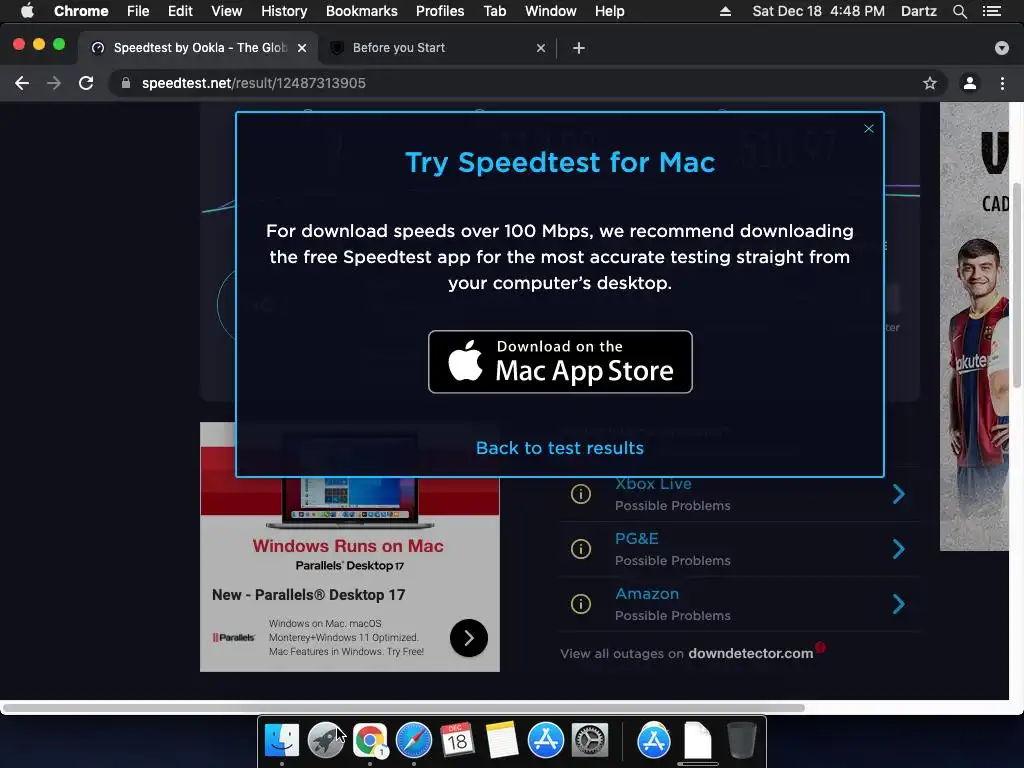Open Tab menu
This screenshot has width=1024, height=768.
click(494, 11)
